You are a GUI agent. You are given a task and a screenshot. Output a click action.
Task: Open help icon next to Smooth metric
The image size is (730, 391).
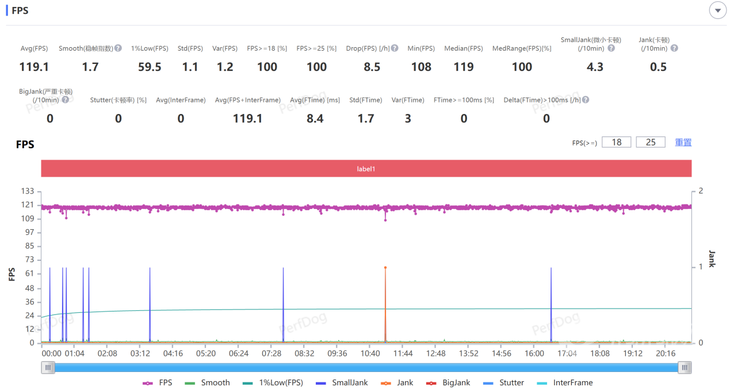click(118, 48)
